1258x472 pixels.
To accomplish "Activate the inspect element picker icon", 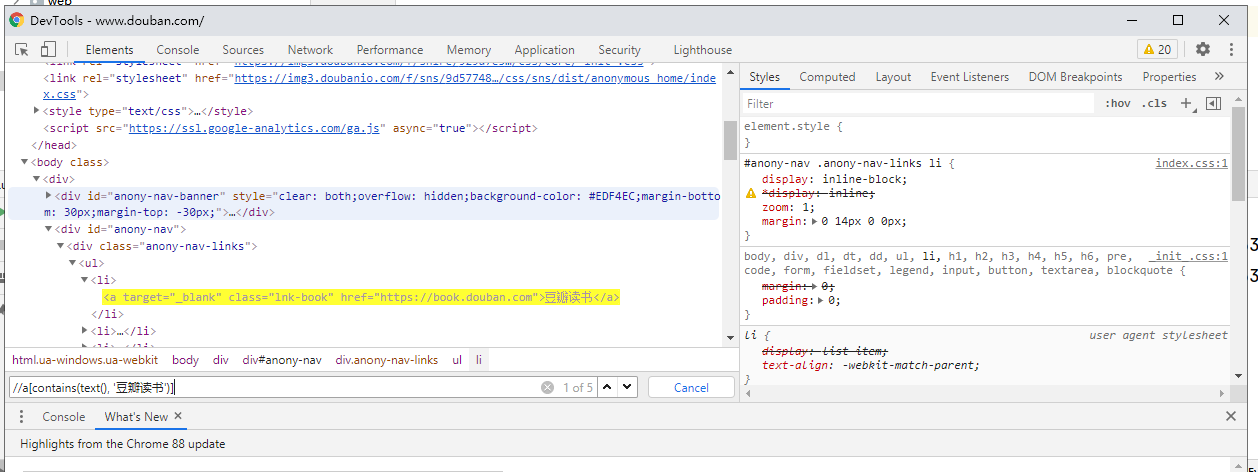I will tap(22, 49).
